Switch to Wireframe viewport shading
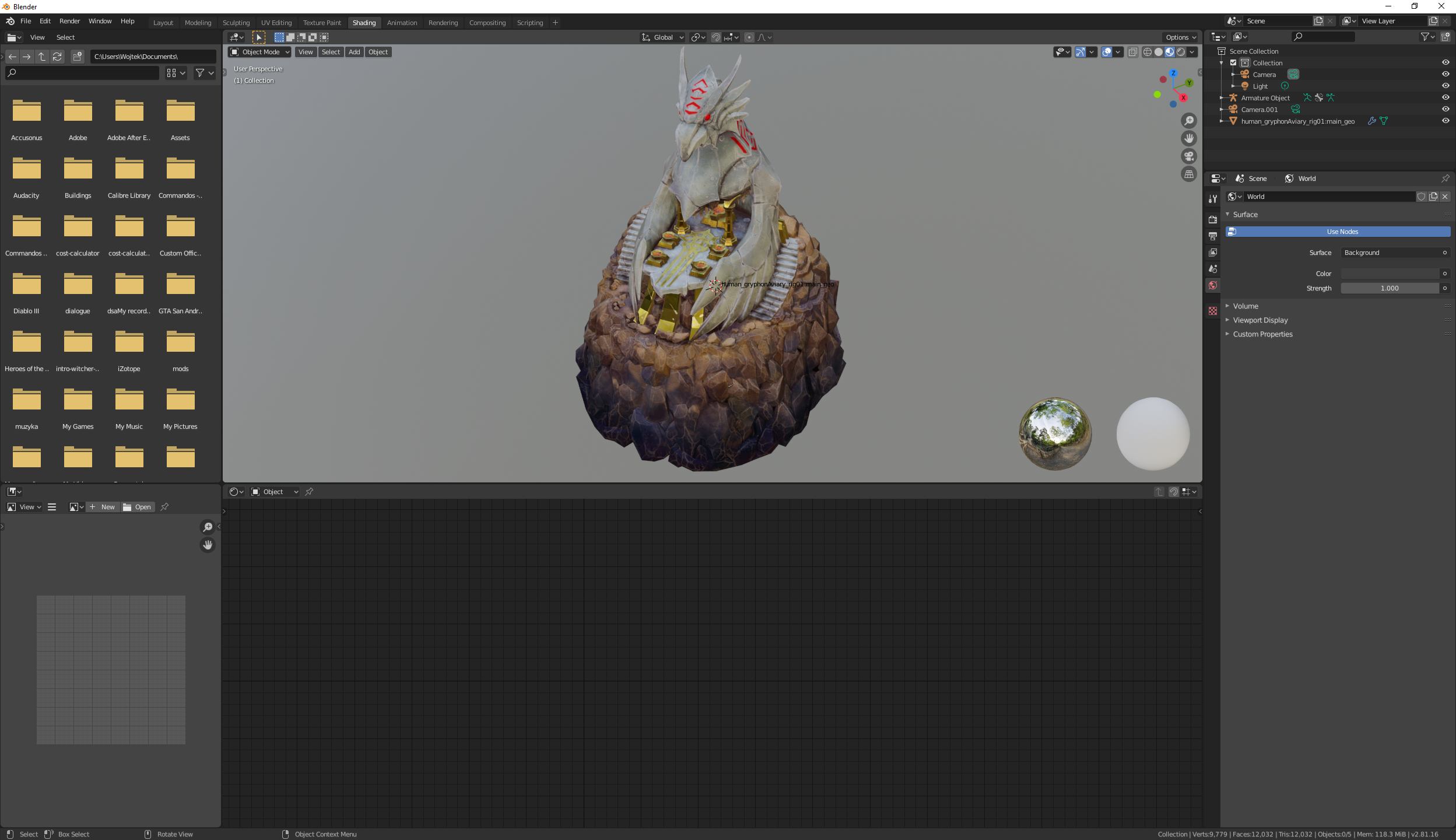This screenshot has width=1456, height=840. pos(1148,52)
